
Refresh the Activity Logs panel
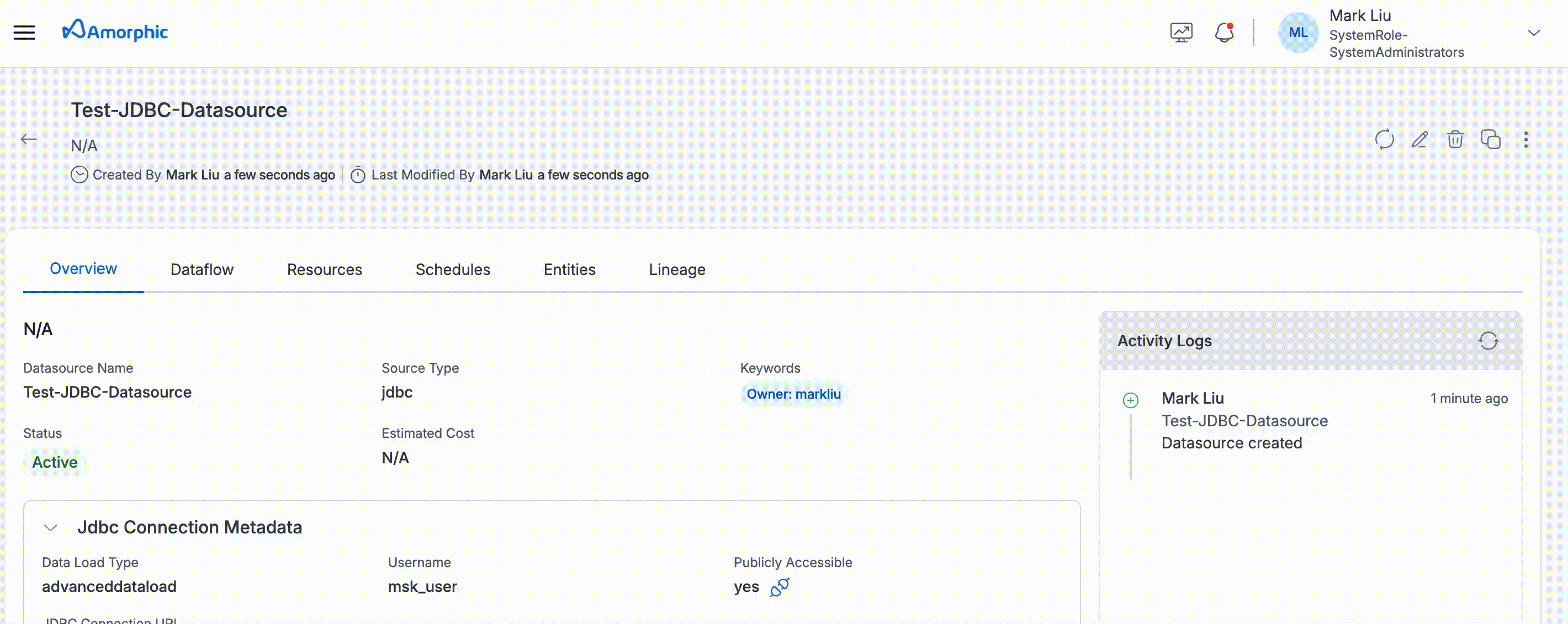(x=1488, y=341)
